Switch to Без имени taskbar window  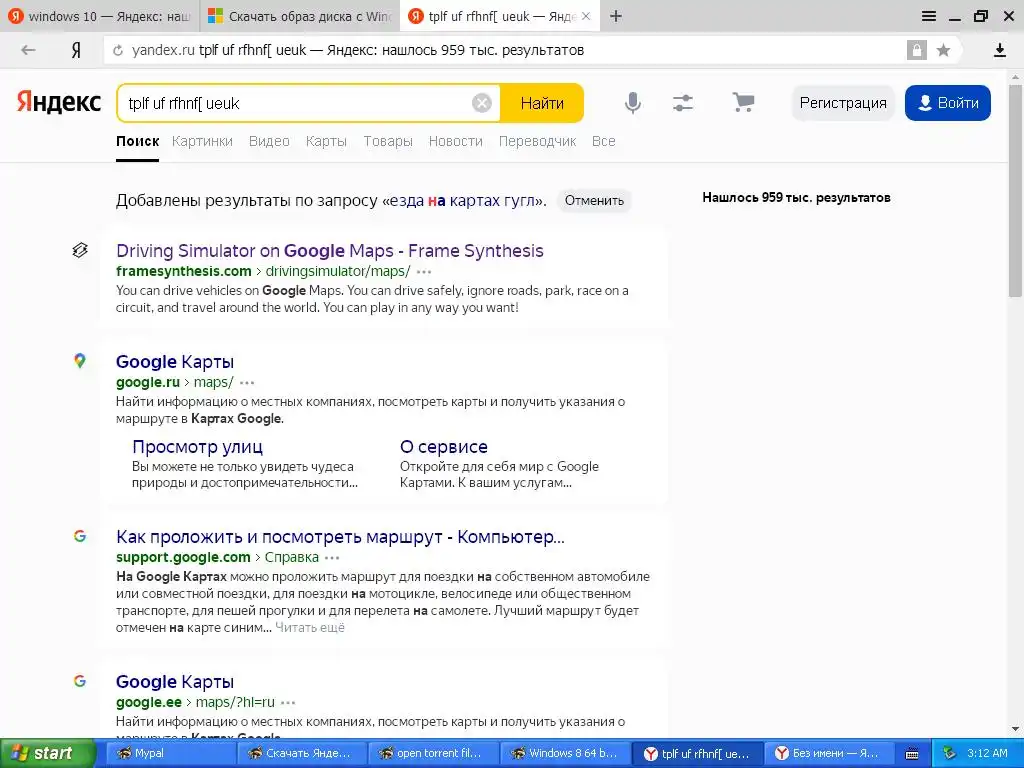828,753
